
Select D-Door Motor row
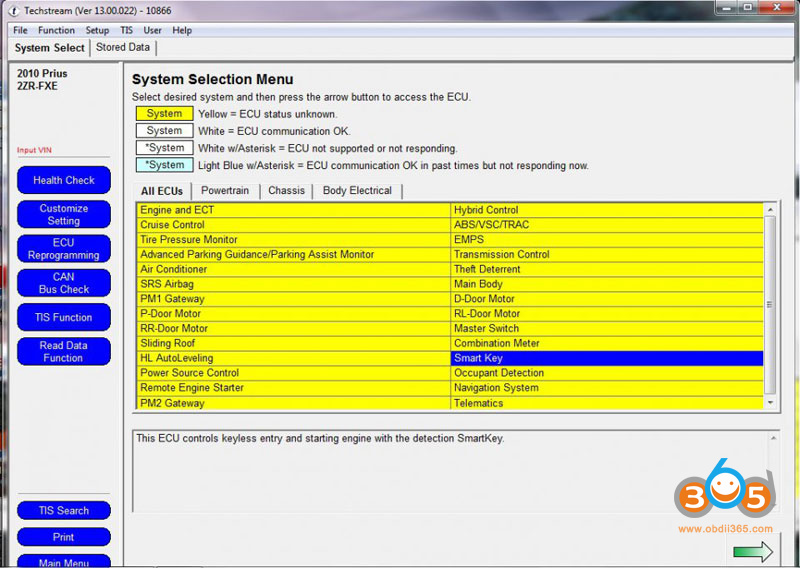(607, 299)
